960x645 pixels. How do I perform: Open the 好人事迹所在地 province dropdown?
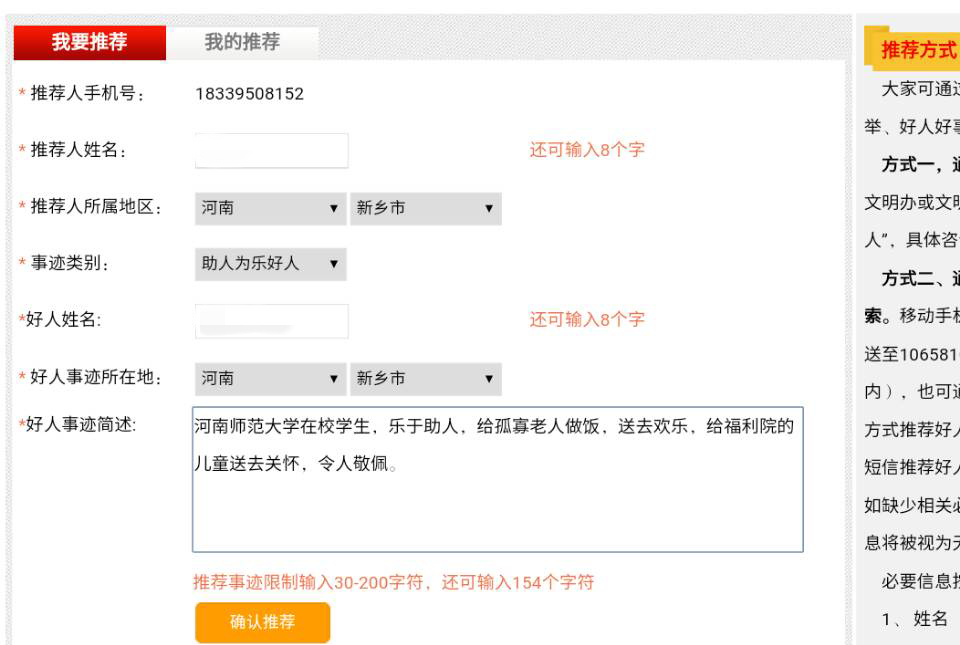point(270,379)
